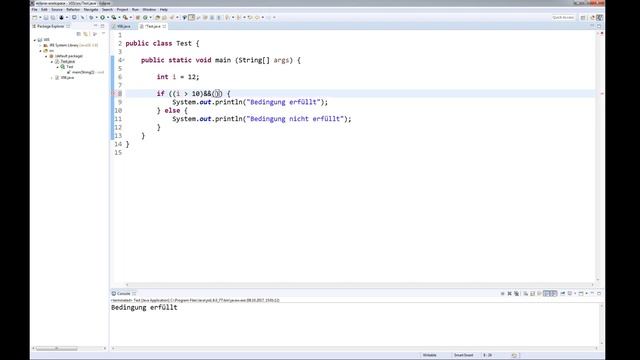Click the Terminate icon in Console toolbar
Screen dimensions: 640x360
click(502, 293)
